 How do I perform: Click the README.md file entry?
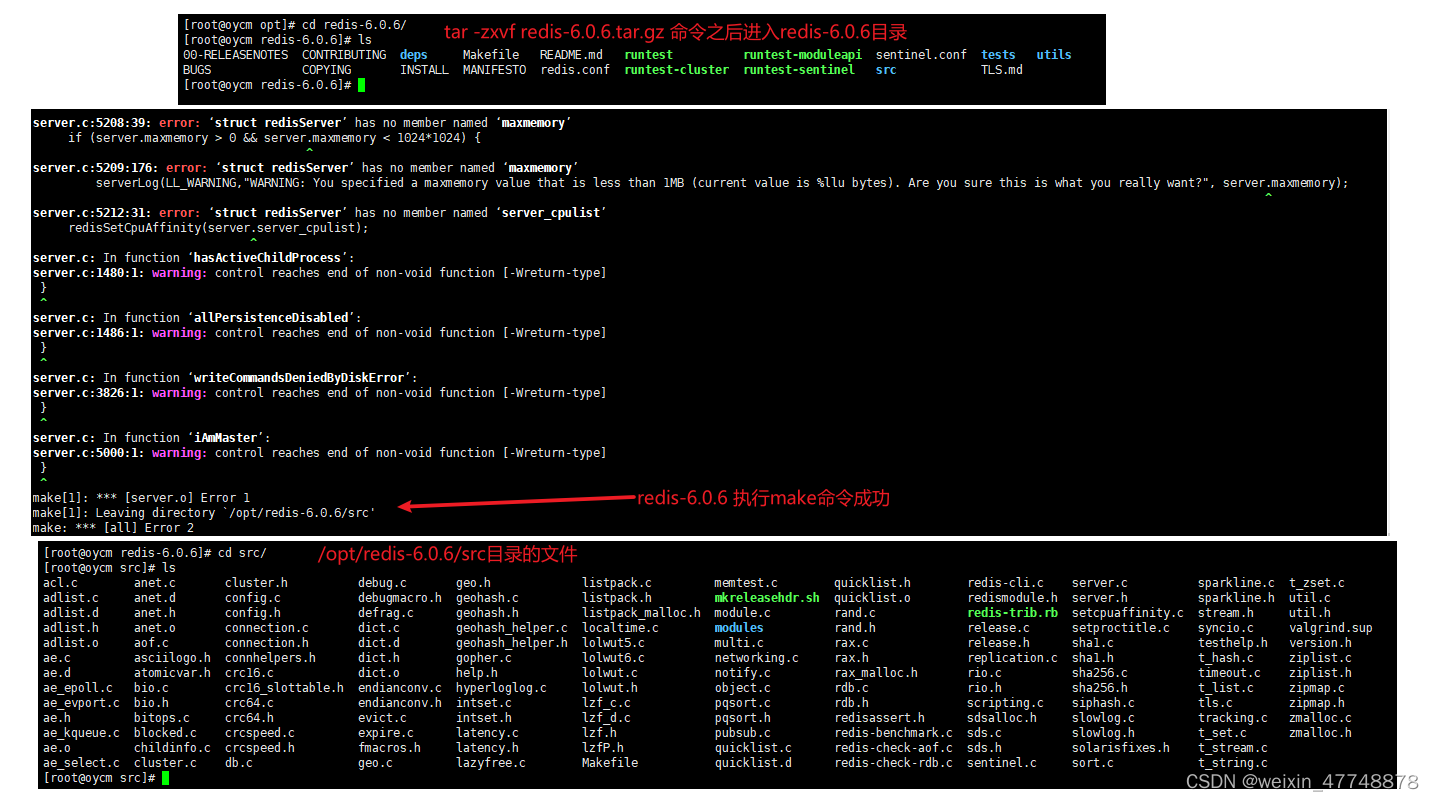(x=571, y=54)
